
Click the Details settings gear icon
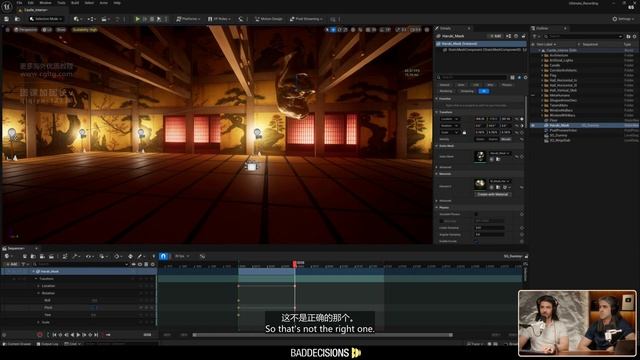[x=525, y=78]
